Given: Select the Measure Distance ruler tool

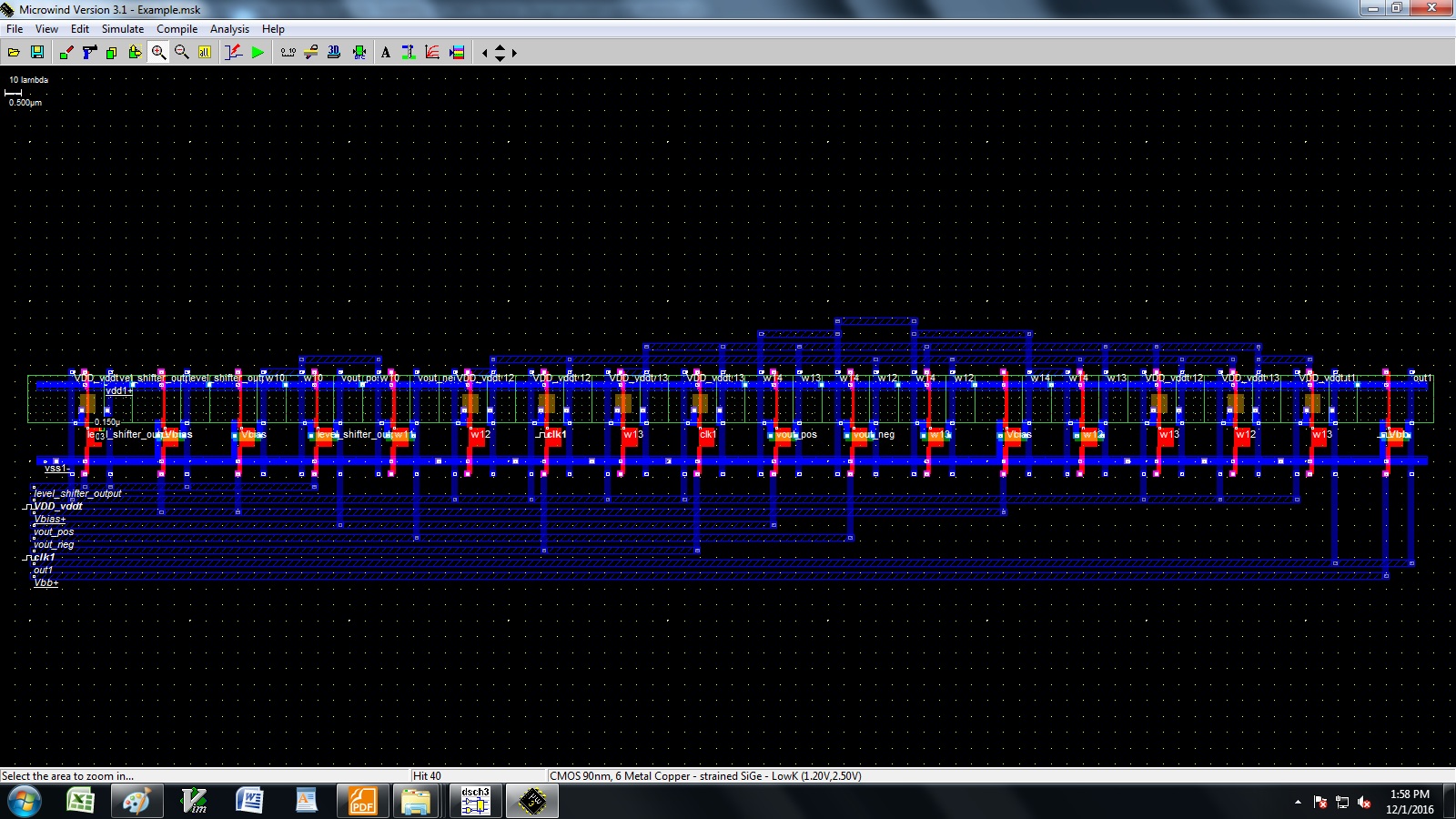Looking at the screenshot, I should click(x=288, y=53).
